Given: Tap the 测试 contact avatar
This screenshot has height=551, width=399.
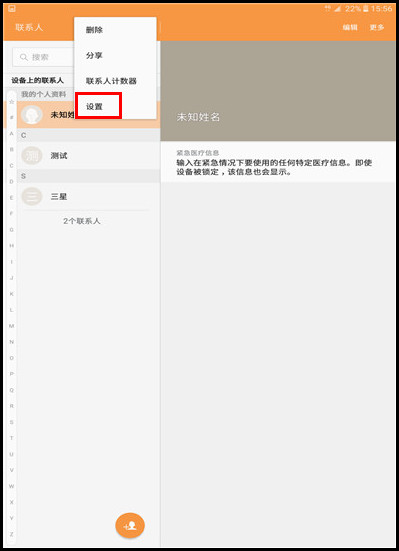Looking at the screenshot, I should point(32,156).
